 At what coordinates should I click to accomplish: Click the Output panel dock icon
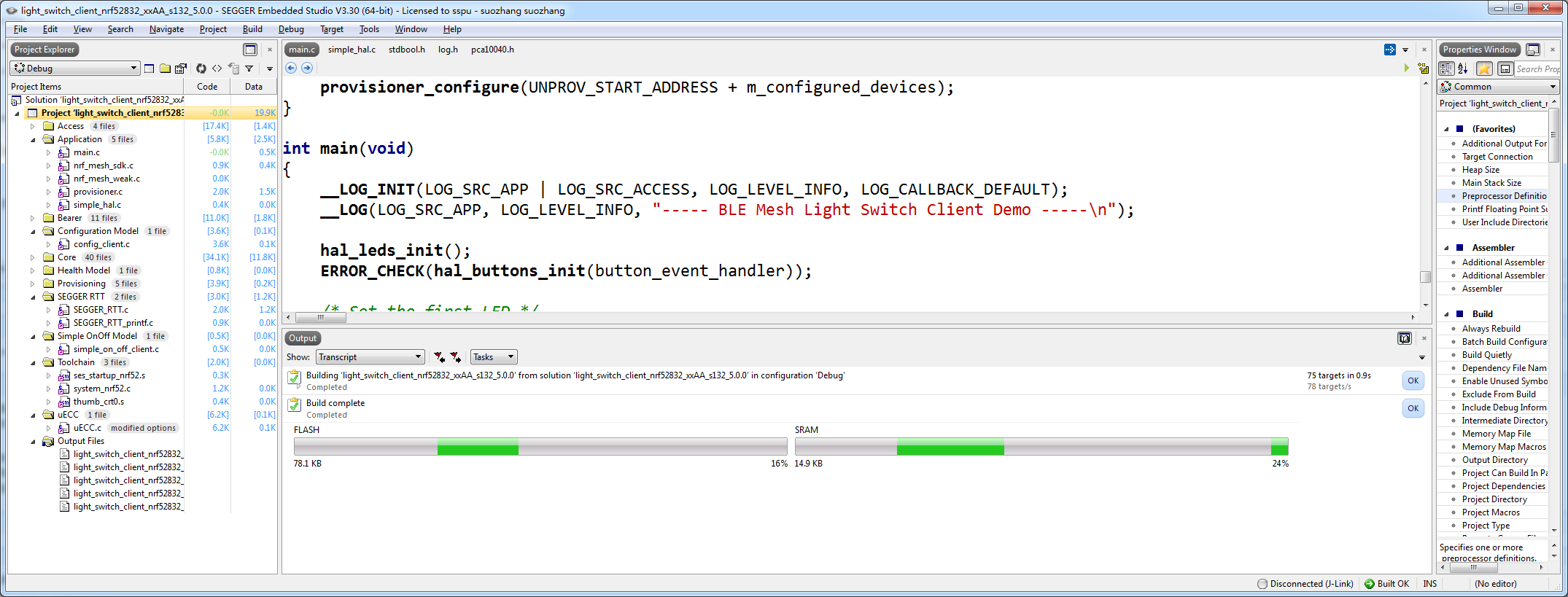pyautogui.click(x=1405, y=338)
